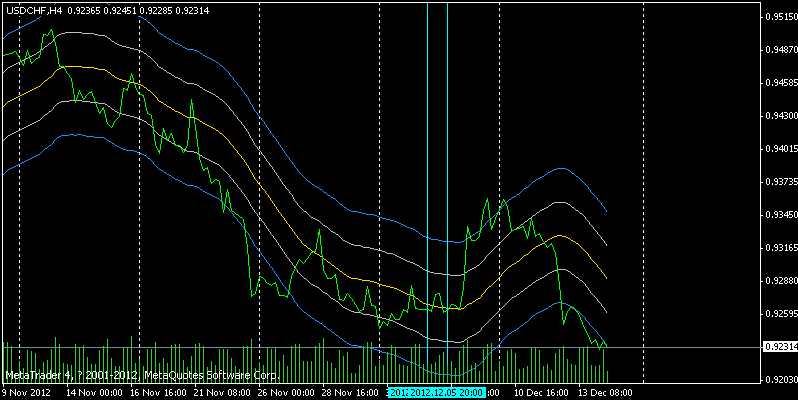798x400 pixels.
Task: Click the 0.94585 price axis label
Action: pos(781,83)
